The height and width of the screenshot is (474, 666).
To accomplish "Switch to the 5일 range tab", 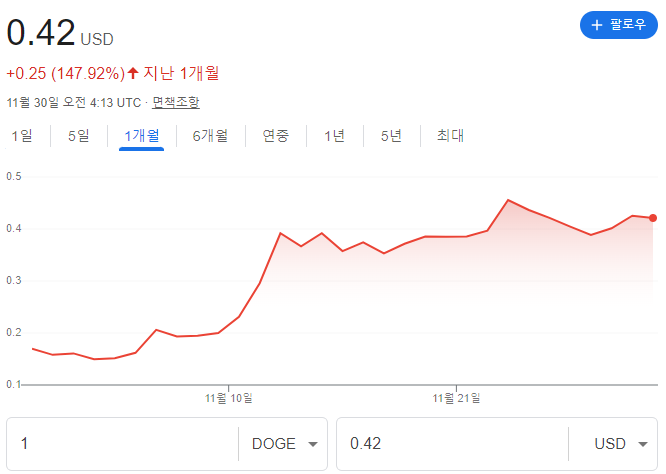I will [79, 136].
